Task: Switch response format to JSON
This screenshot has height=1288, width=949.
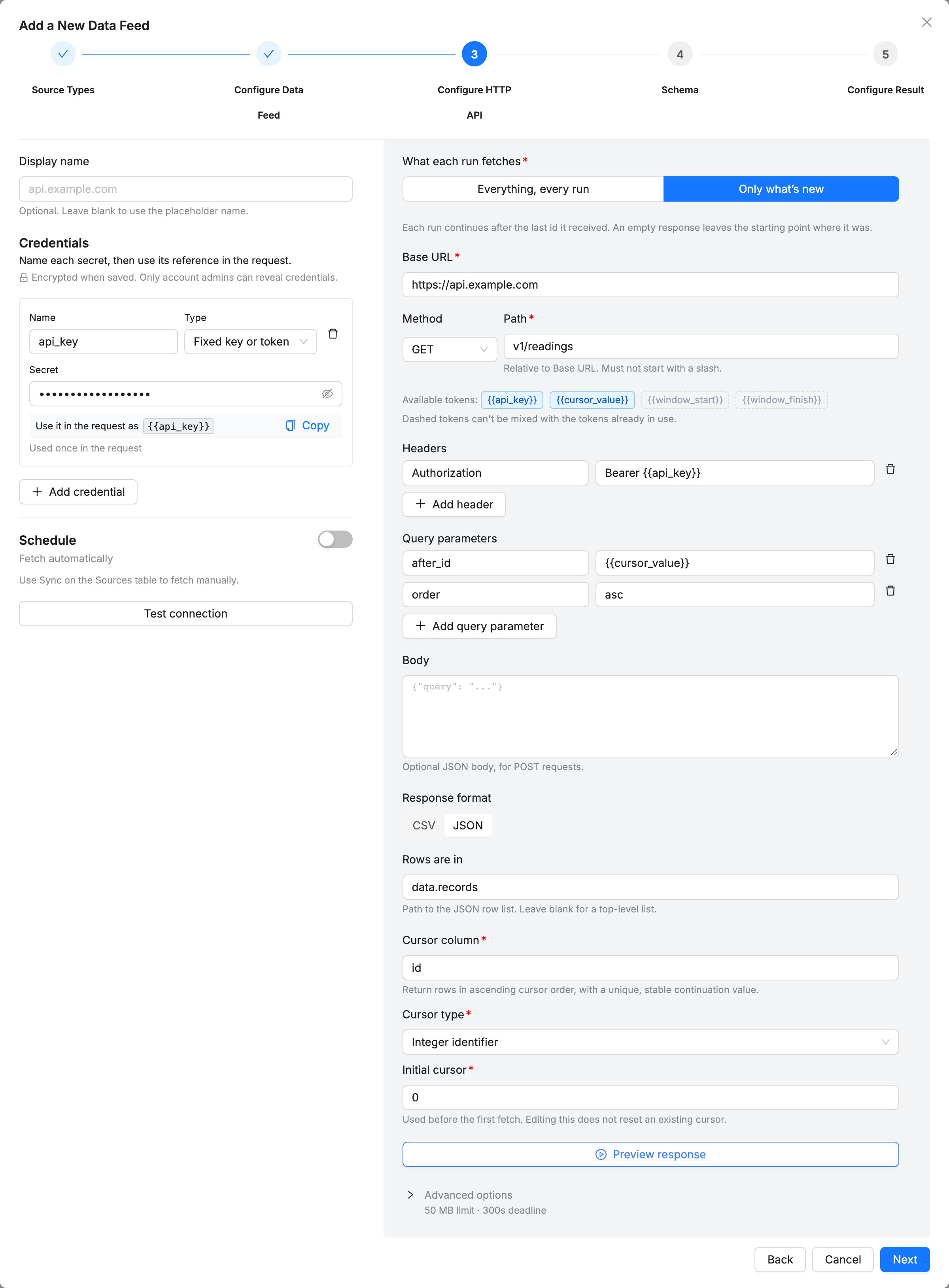Action: coord(468,825)
